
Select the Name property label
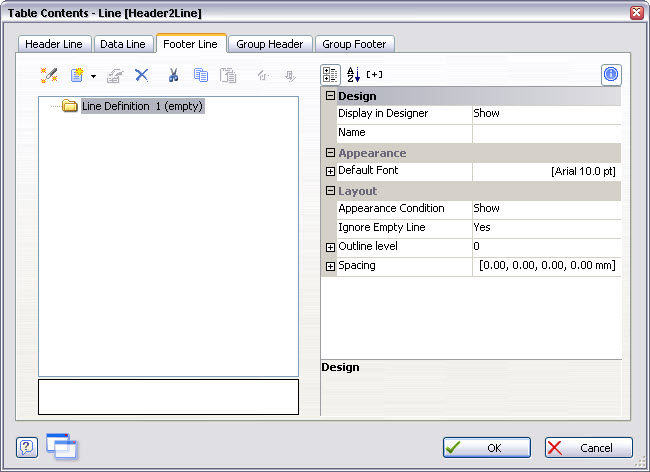coord(352,133)
